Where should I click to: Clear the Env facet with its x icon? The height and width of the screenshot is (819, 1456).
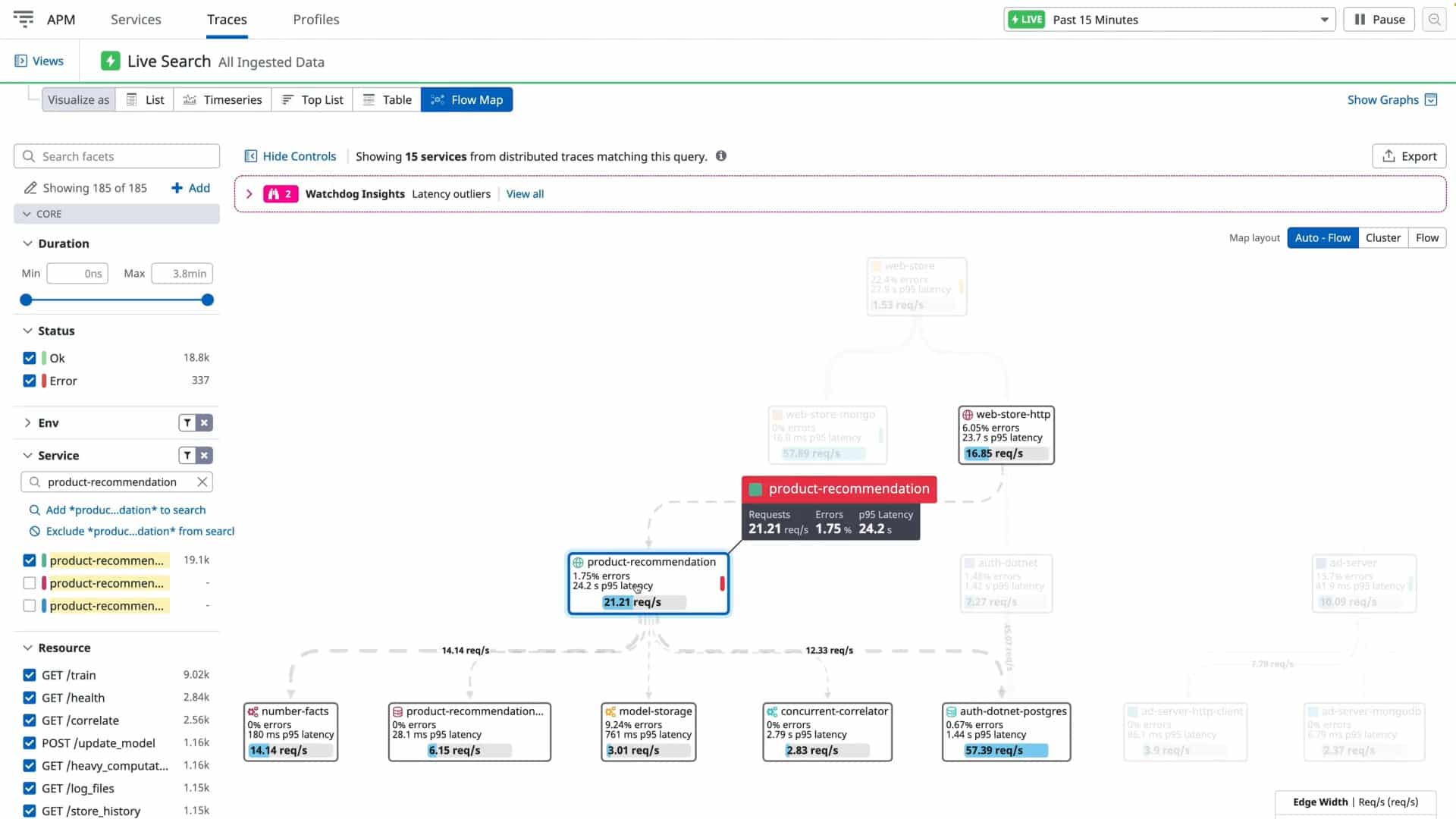(204, 422)
